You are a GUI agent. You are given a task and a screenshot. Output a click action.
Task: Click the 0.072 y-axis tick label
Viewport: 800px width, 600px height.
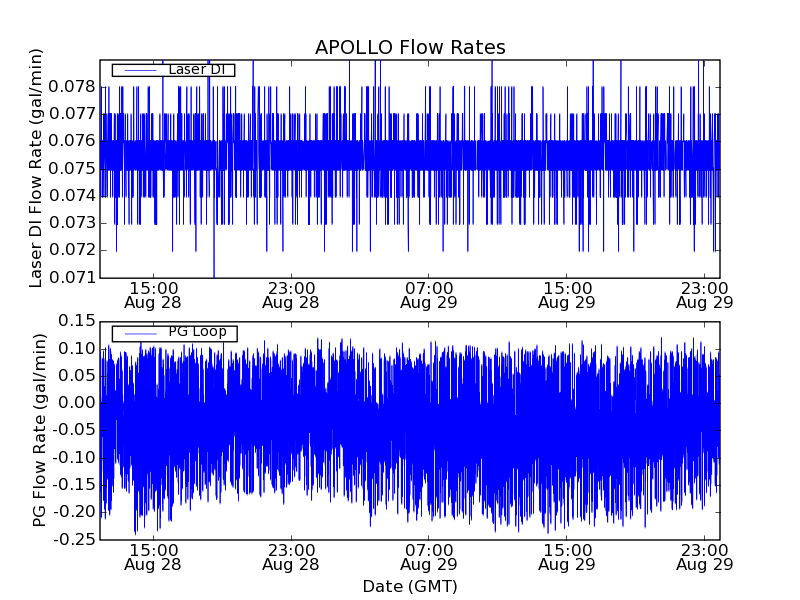click(72, 250)
